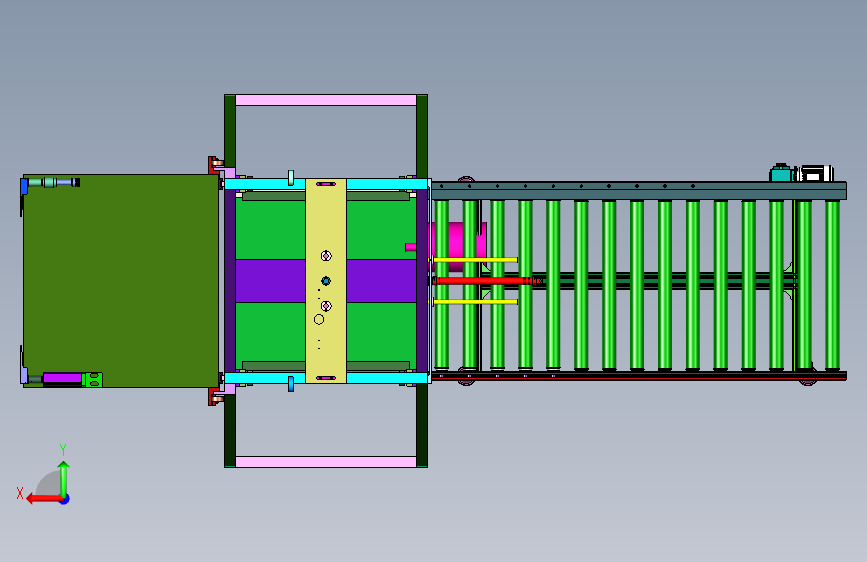
Task: Select the purple cylinder at the bottom-left corner
Action: pyautogui.click(x=62, y=378)
